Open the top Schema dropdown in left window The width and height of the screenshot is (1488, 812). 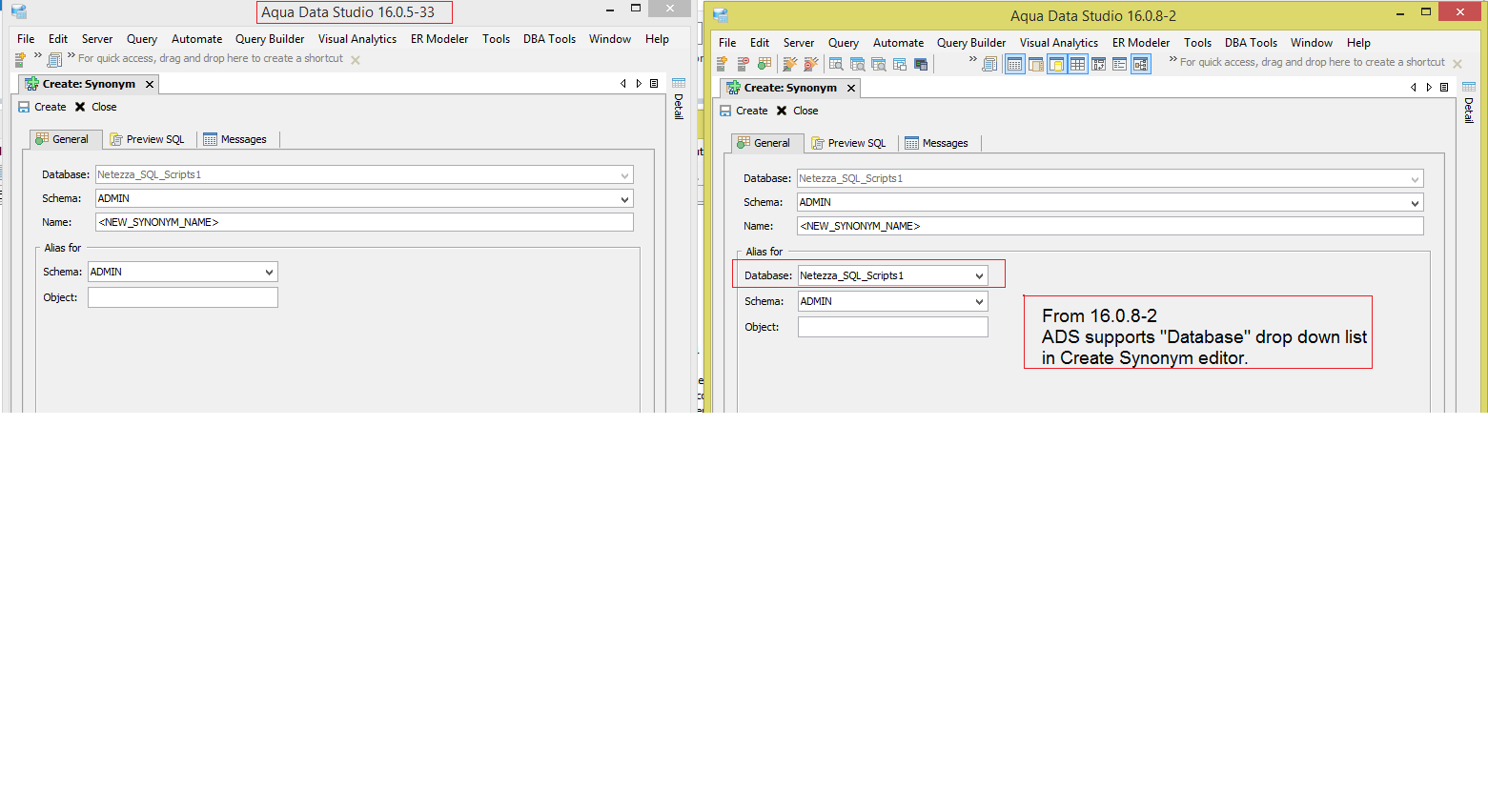click(x=625, y=199)
